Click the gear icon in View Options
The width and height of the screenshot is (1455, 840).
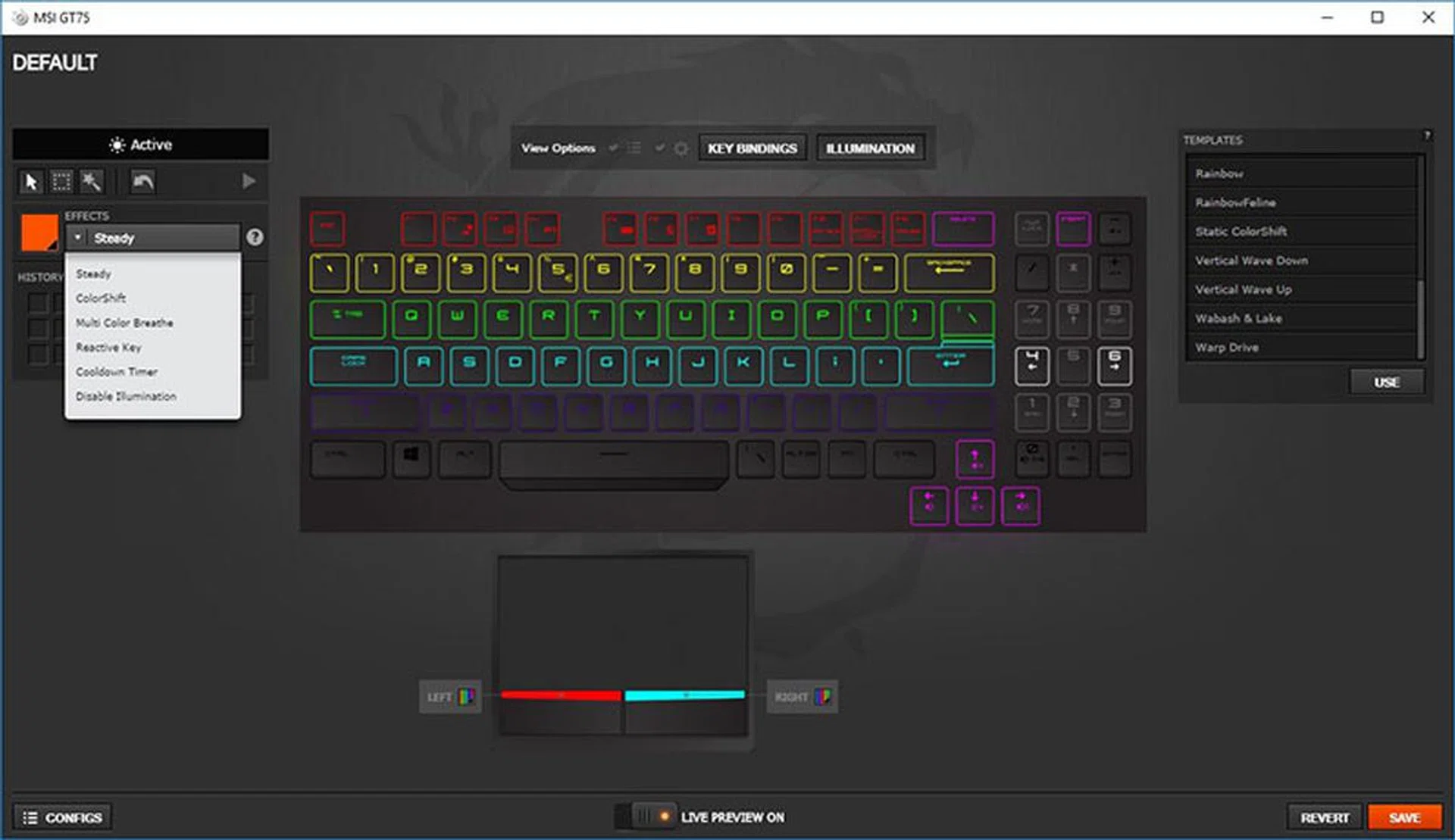680,148
